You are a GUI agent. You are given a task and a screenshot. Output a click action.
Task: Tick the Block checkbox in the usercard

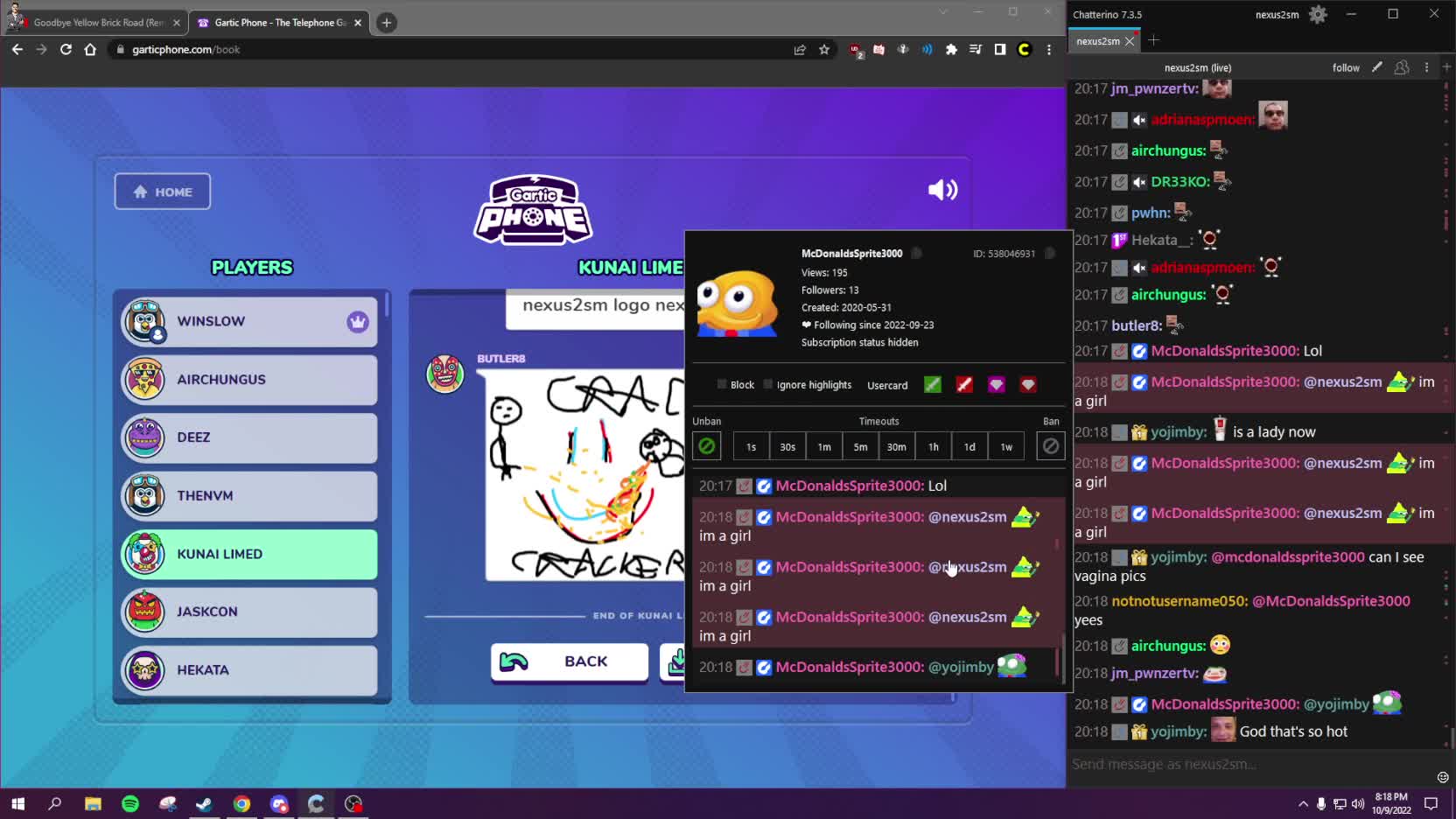click(722, 384)
